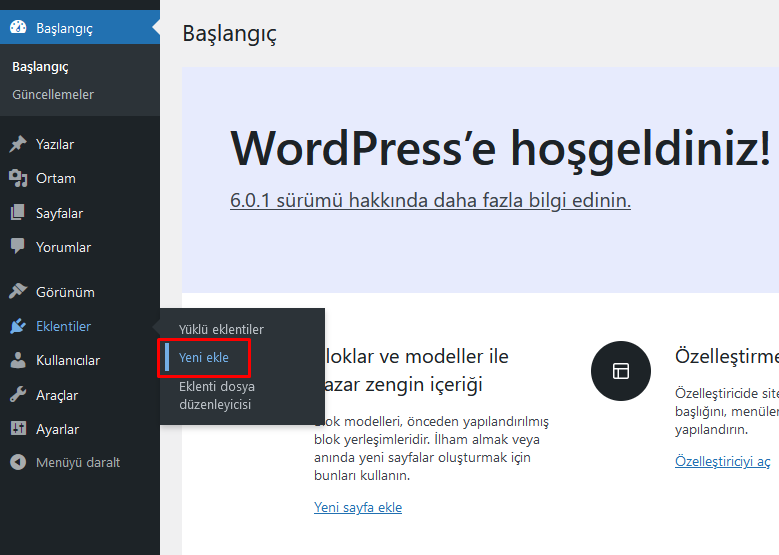Viewport: 779px width, 555px height.
Task: Follow the 6.0.1 sürümü hakkında link
Action: point(430,200)
